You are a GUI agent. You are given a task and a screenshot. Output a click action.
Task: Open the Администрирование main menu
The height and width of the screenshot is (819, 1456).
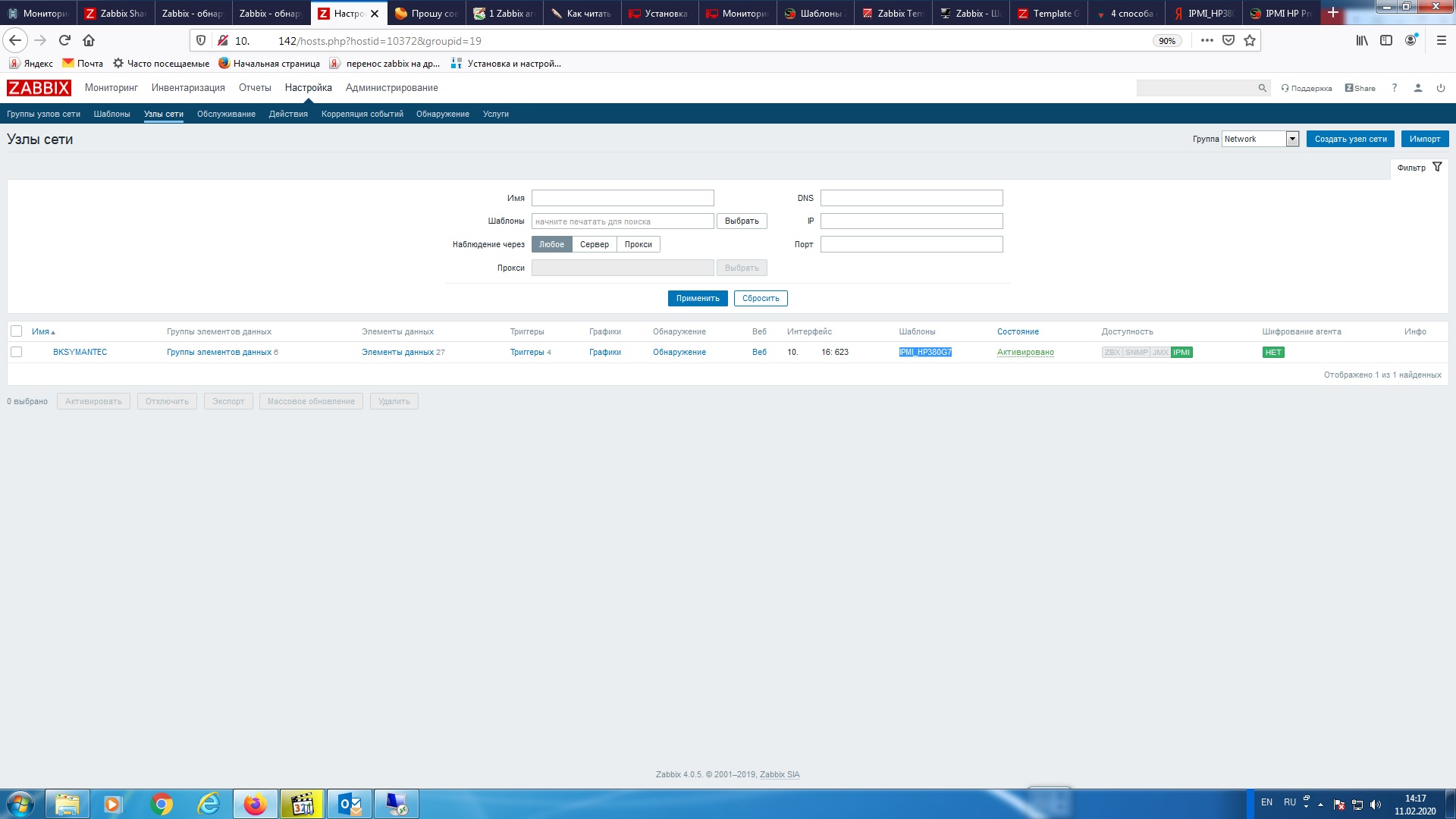[391, 88]
